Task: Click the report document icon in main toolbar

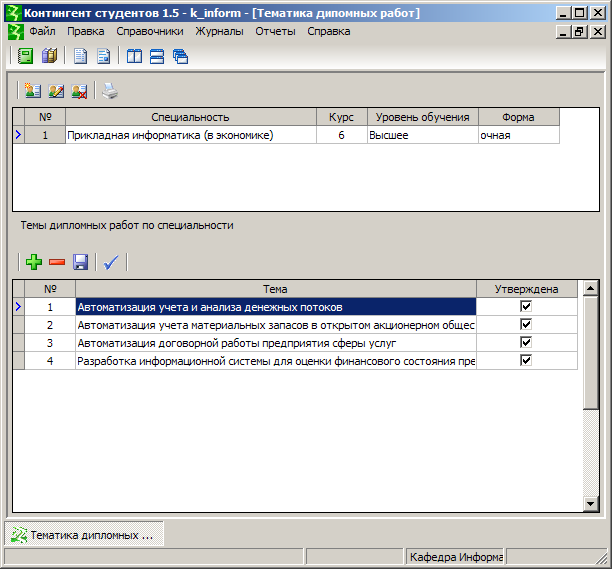Action: coord(103,56)
